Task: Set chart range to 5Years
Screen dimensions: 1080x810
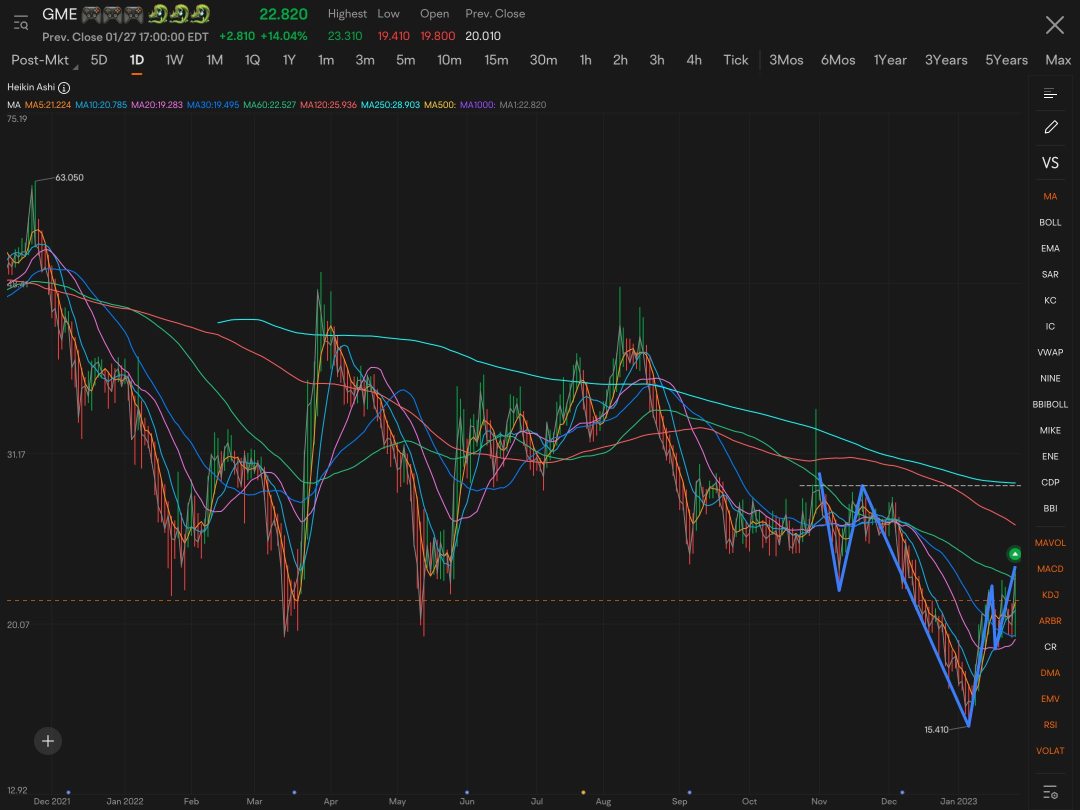Action: tap(1006, 60)
